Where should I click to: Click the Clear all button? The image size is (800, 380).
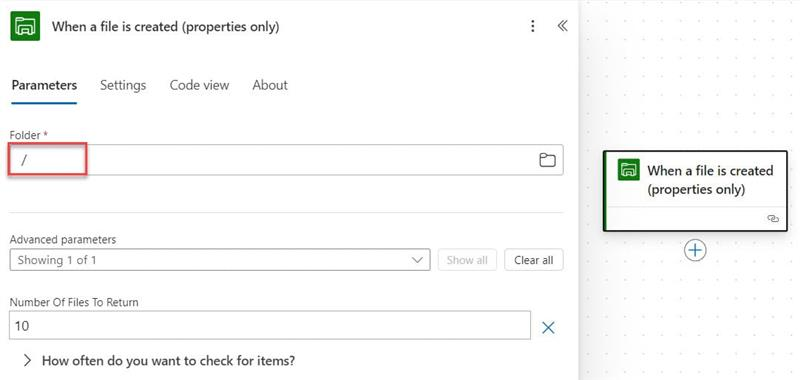click(x=534, y=260)
